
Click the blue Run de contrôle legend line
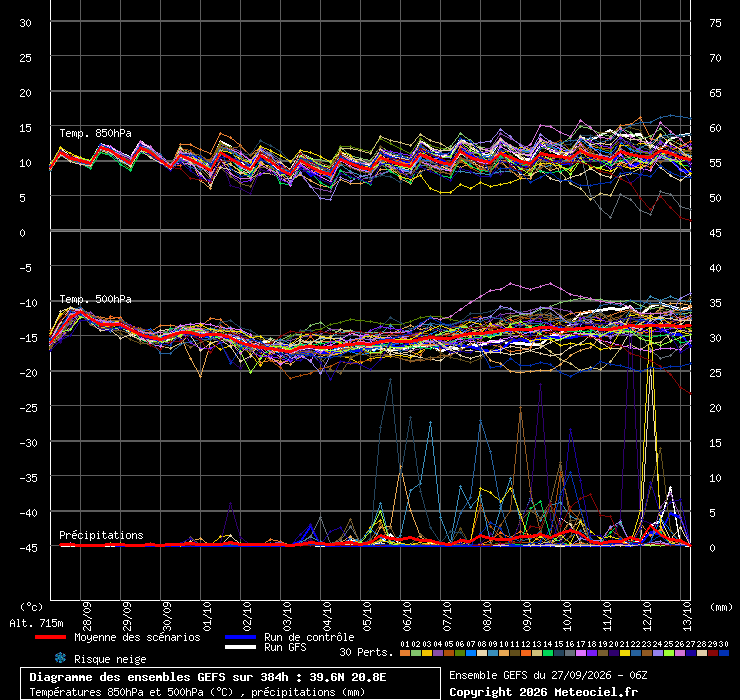point(241,637)
